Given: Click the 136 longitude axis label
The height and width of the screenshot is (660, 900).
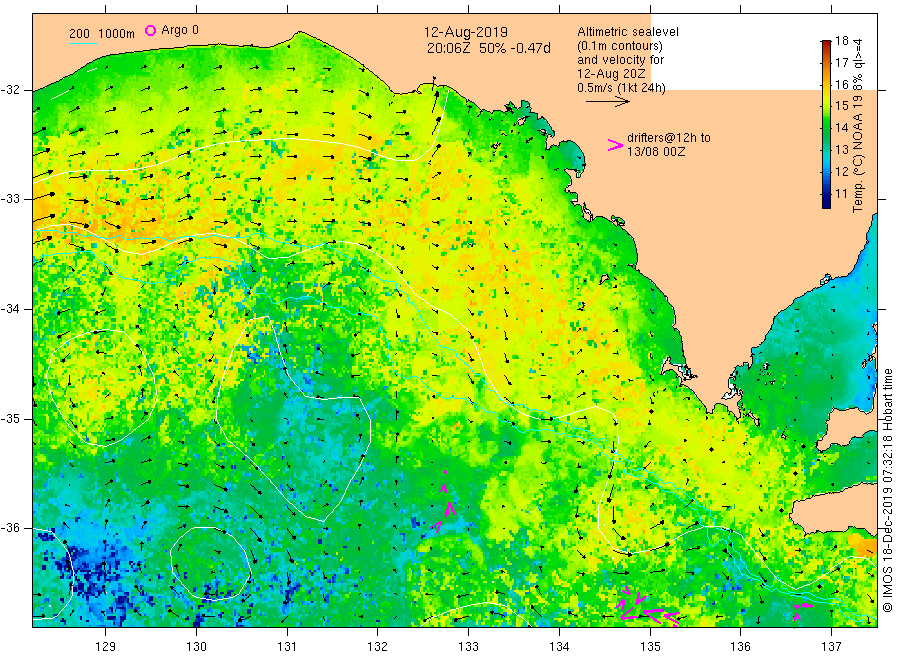Looking at the screenshot, I should tap(740, 647).
